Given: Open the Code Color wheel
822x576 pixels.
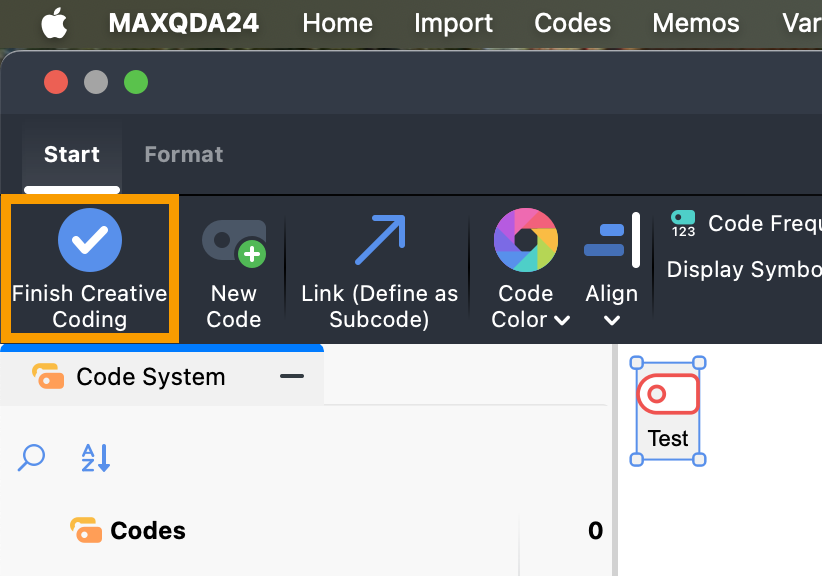Looking at the screenshot, I should click(525, 240).
